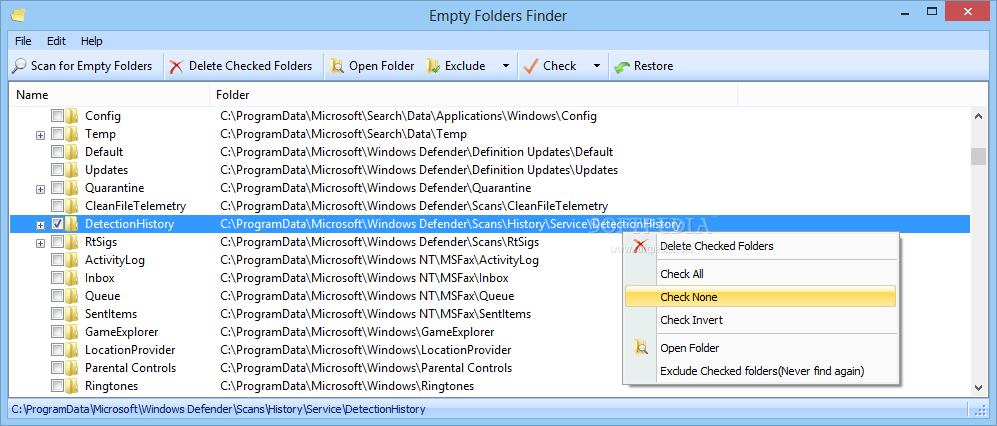
Task: Check the Queue folder checkbox
Action: click(x=57, y=296)
